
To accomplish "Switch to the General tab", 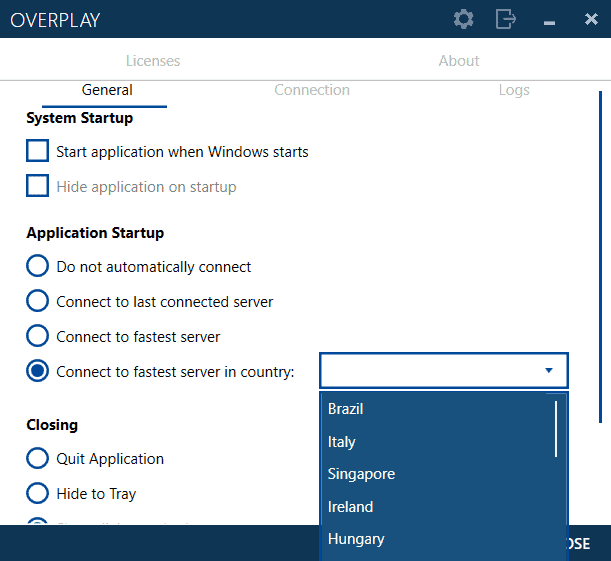I will (x=107, y=90).
